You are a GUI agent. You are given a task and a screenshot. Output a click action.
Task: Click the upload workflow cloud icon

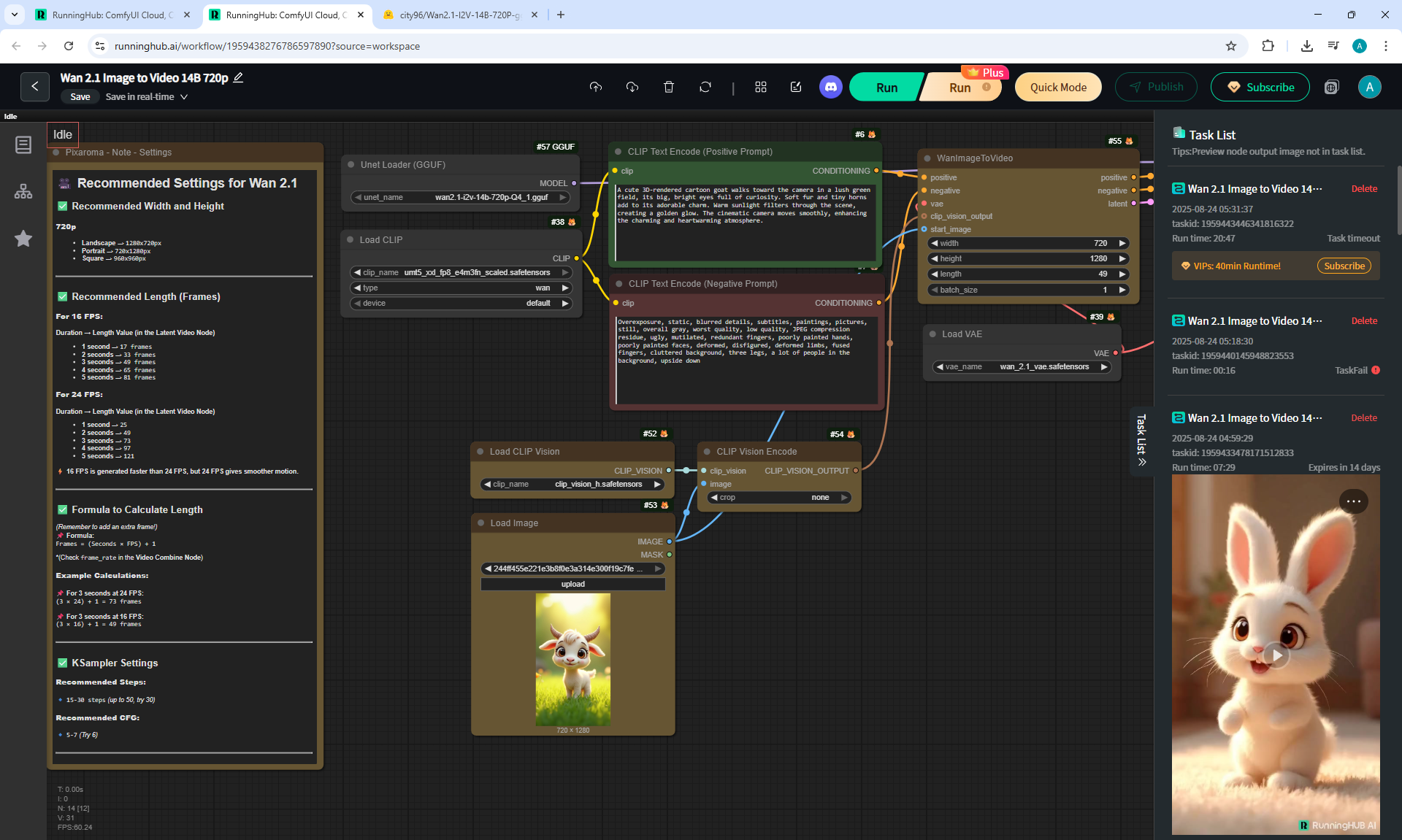point(596,87)
